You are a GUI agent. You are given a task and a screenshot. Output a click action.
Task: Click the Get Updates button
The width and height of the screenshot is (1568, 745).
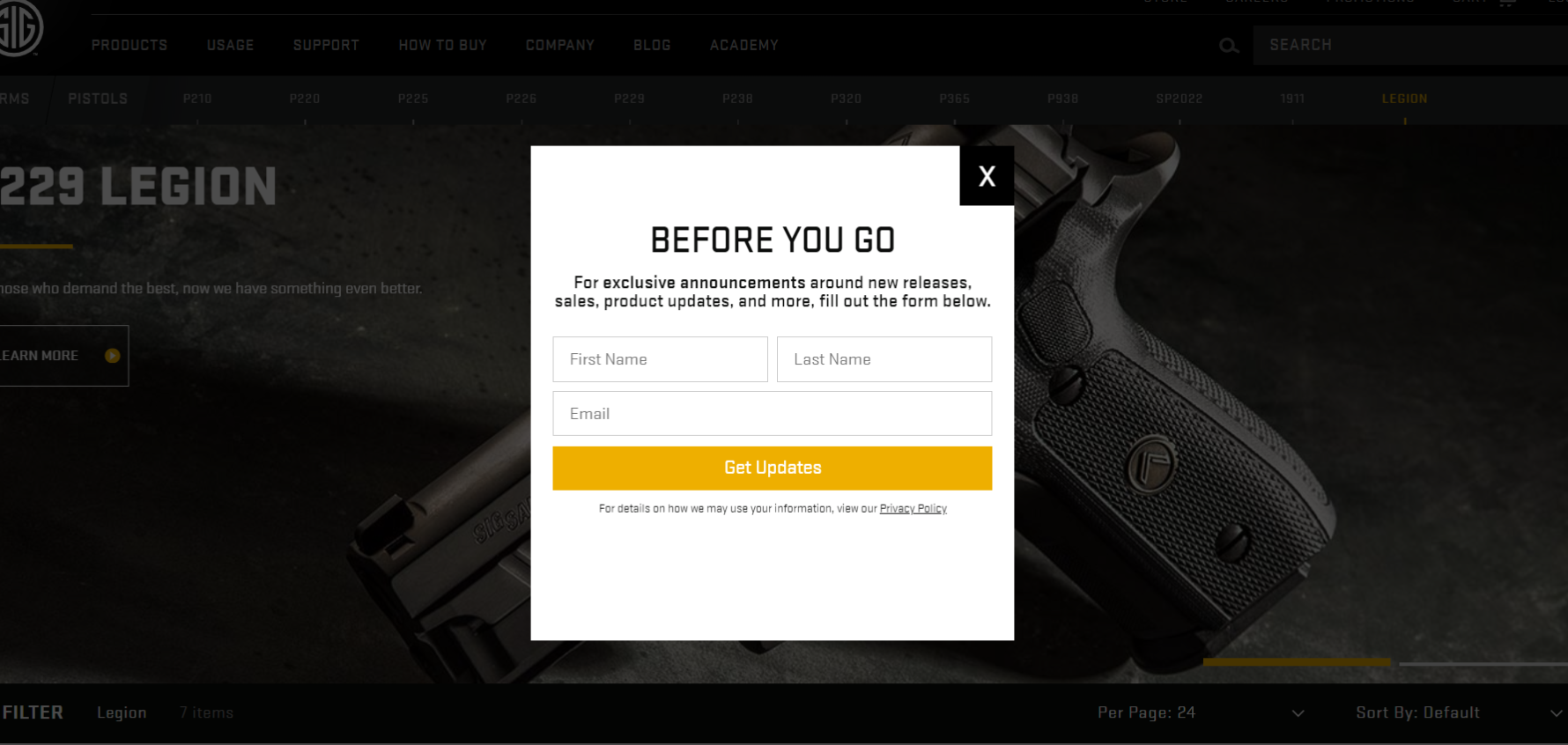click(x=773, y=468)
